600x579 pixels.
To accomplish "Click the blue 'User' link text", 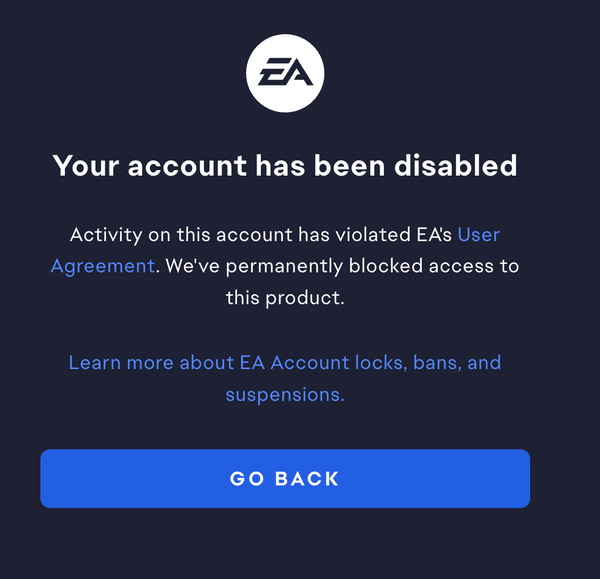I will [479, 234].
